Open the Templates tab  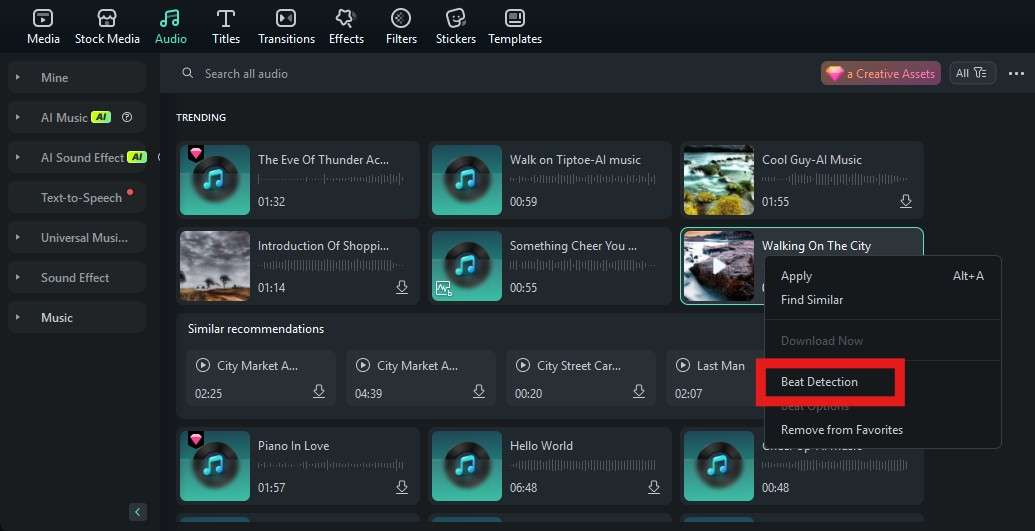click(x=515, y=27)
